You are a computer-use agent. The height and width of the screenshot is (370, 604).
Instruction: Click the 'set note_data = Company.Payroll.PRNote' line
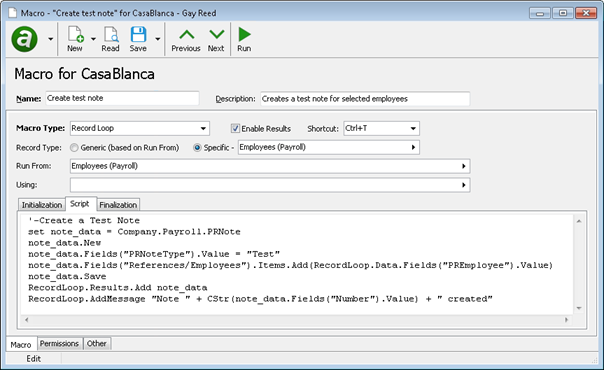(134, 232)
